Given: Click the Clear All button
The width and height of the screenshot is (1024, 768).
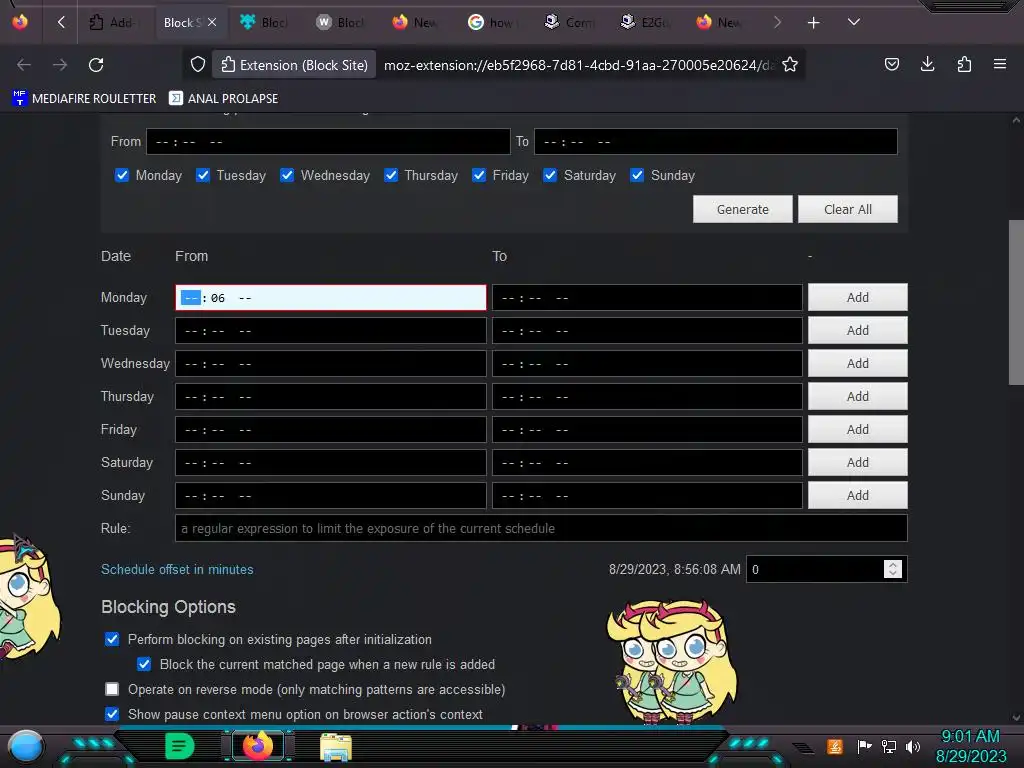Looking at the screenshot, I should 848,209.
